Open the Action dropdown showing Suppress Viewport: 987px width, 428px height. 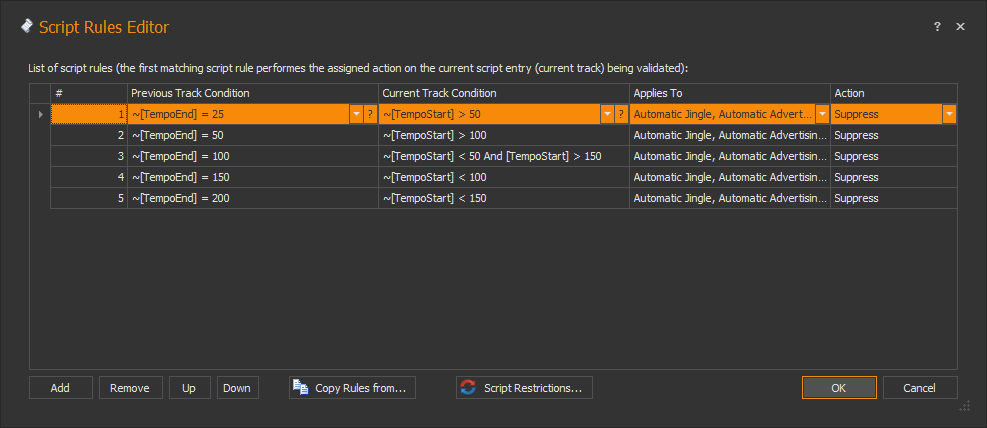click(x=948, y=114)
